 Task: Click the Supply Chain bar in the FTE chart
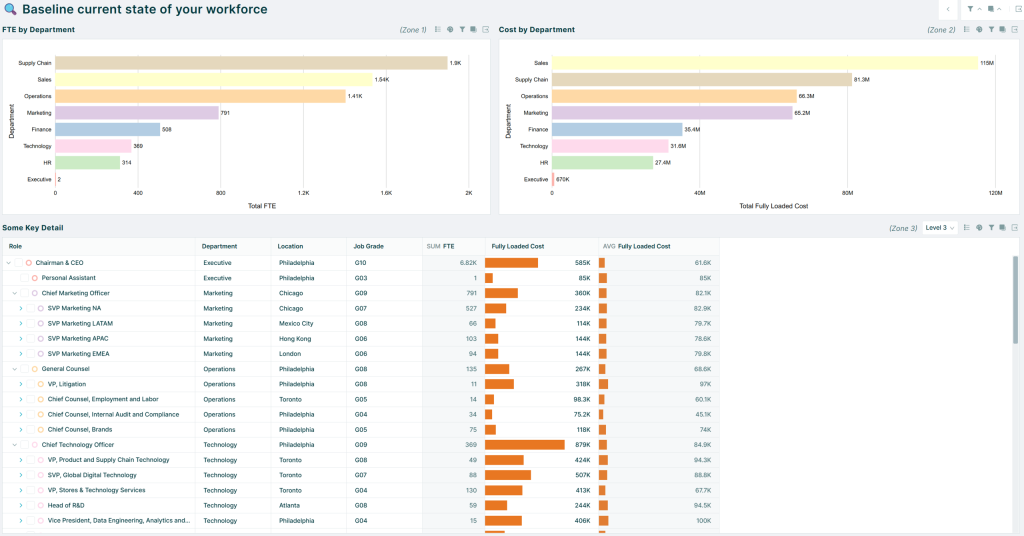click(x=251, y=63)
